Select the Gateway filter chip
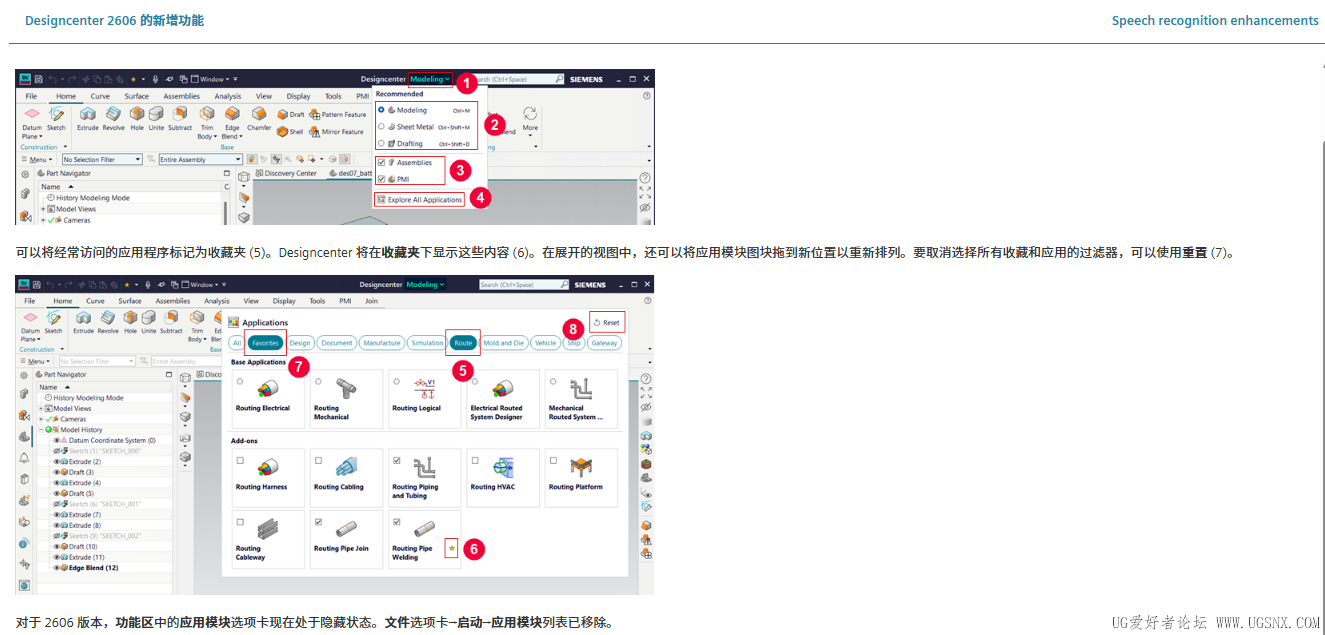Image resolution: width=1325 pixels, height=635 pixels. 604,343
